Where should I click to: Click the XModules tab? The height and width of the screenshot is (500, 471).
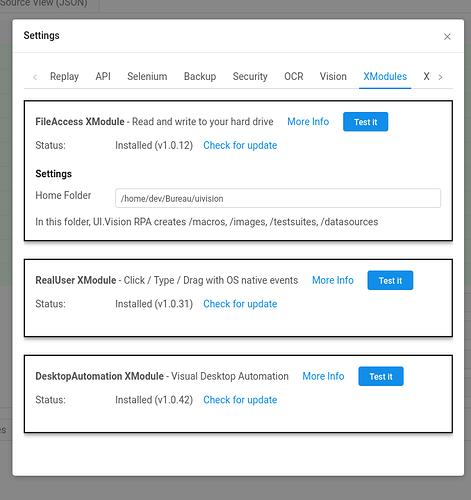tap(385, 76)
